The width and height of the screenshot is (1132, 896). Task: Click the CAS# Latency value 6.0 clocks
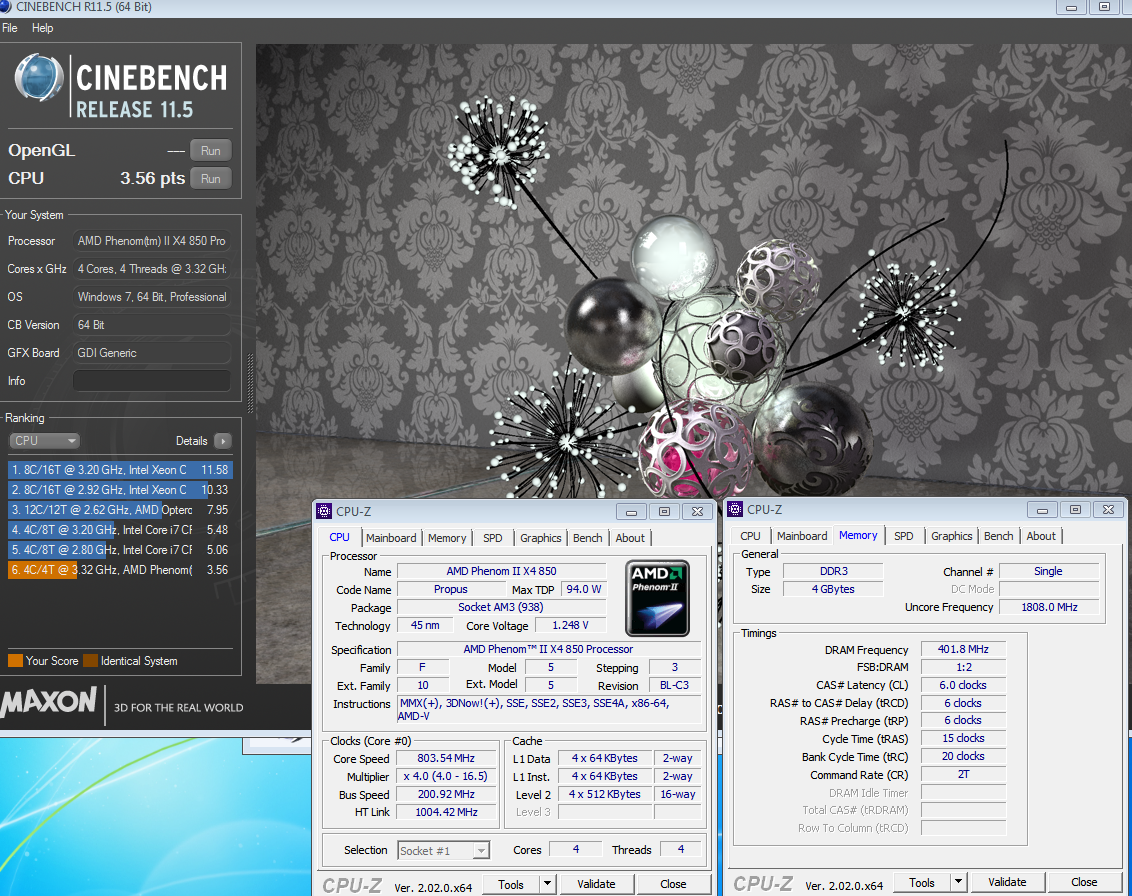[963, 685]
